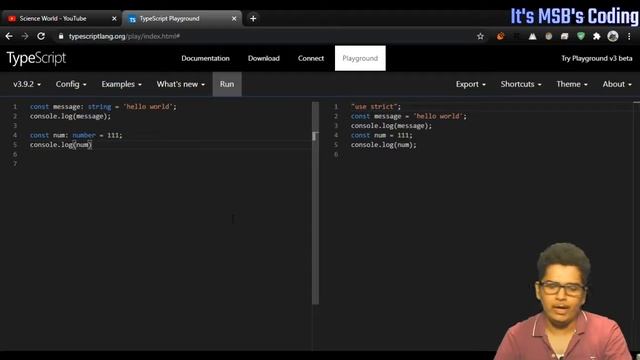Image resolution: width=640 pixels, height=360 pixels.
Task: Click 'console.log(message);' in the left editor
Action: point(70,116)
